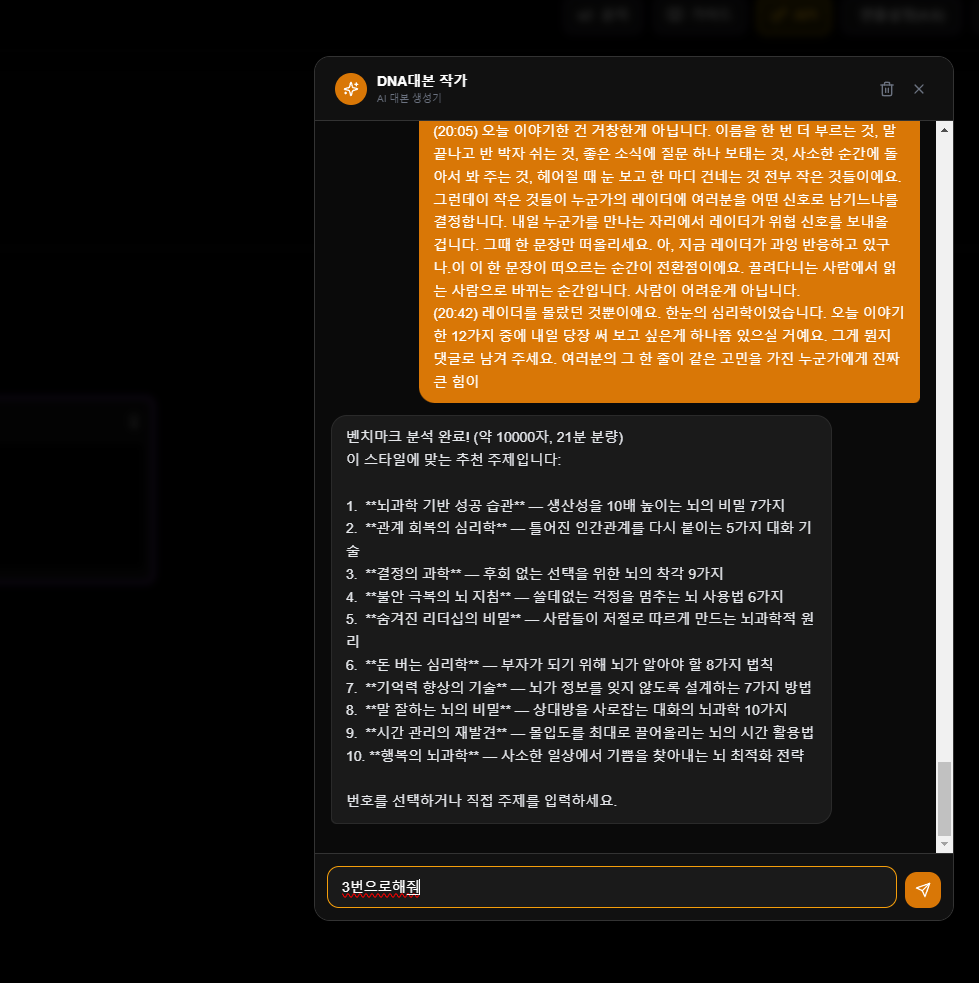Close the DNA대본 작가 chat panel

918,88
